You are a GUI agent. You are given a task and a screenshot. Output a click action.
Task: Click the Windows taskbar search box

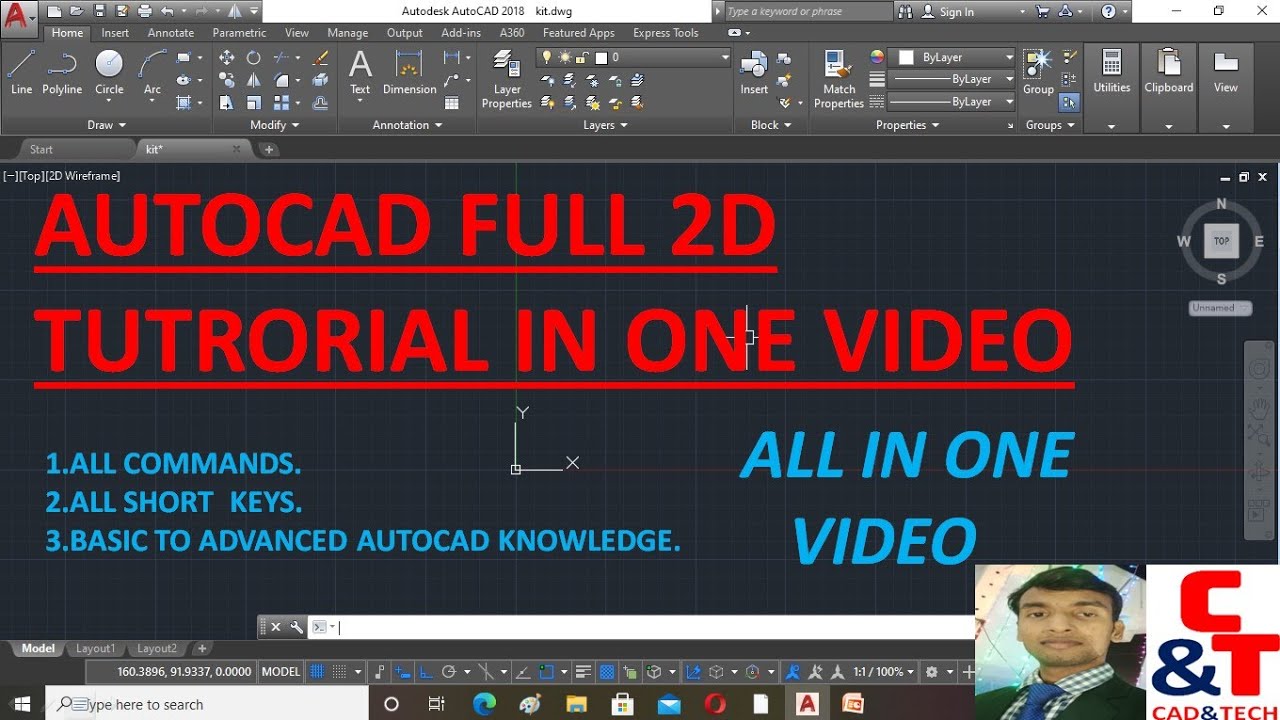[x=208, y=704]
